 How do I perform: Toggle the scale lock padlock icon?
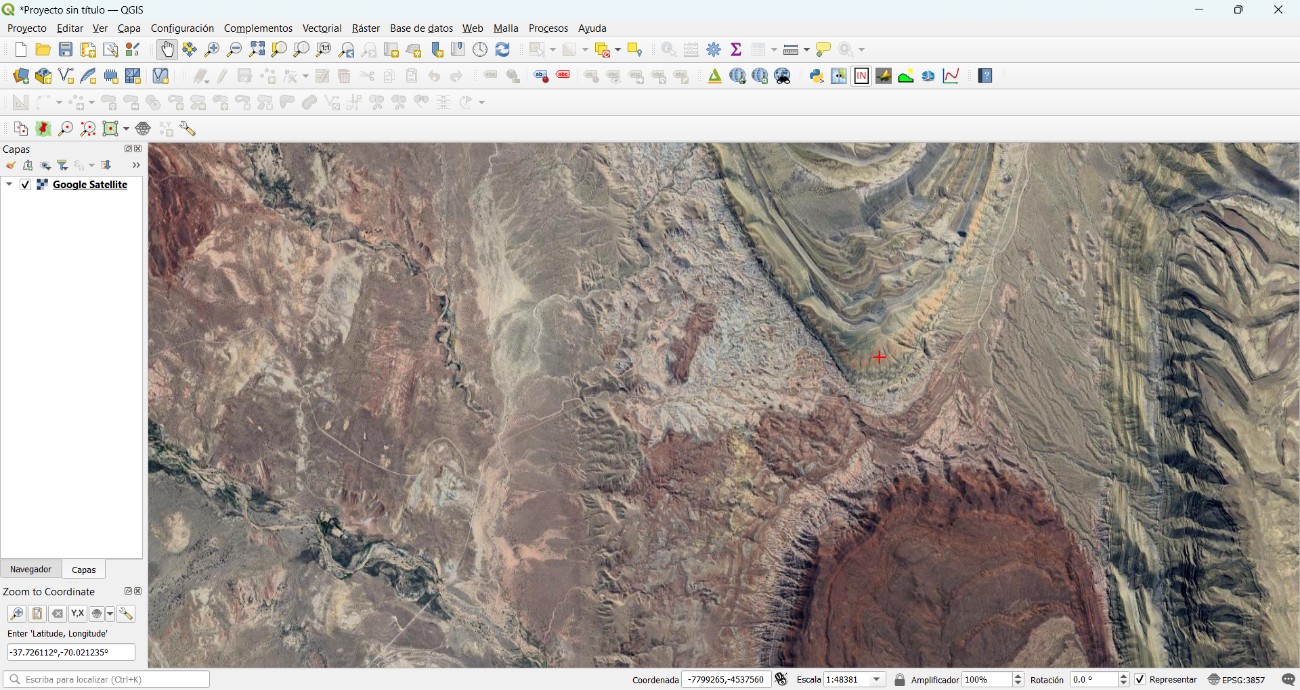click(x=900, y=680)
